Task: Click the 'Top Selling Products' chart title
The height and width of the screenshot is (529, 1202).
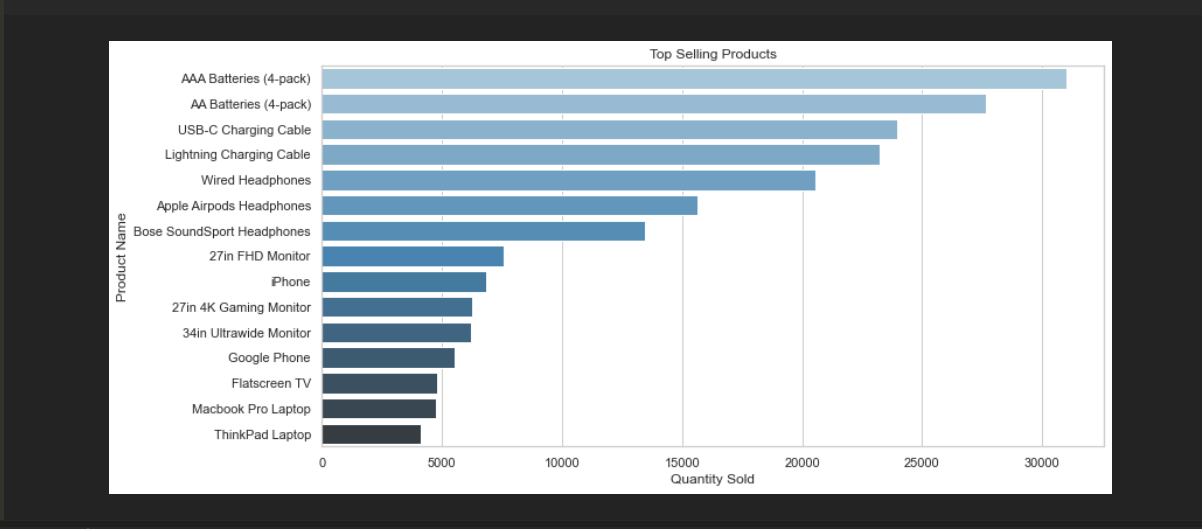Action: point(713,54)
